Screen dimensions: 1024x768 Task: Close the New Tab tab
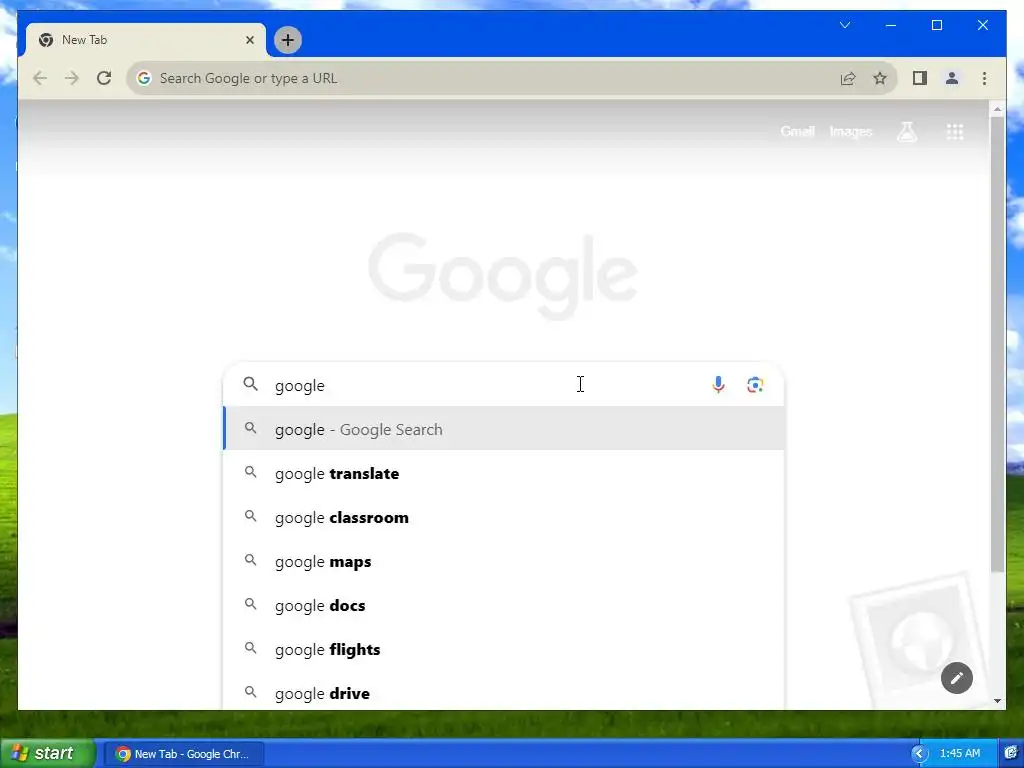(249, 40)
